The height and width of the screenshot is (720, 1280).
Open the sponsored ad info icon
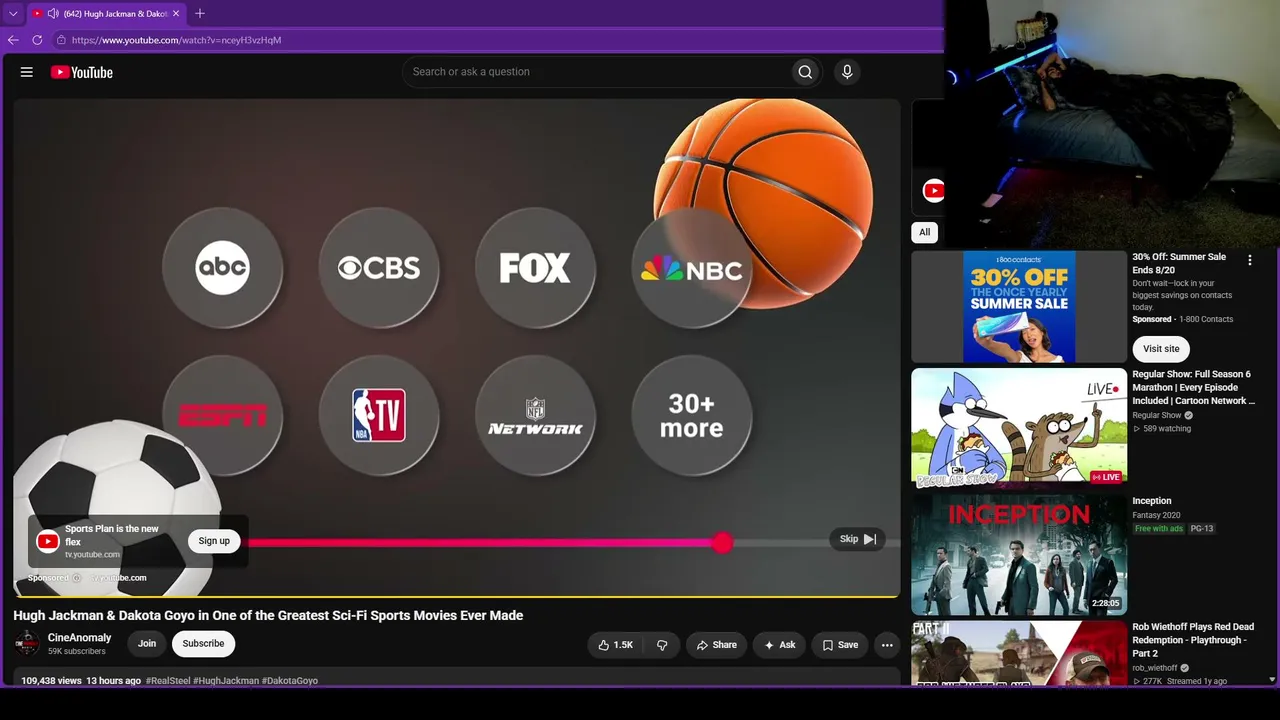(x=76, y=578)
